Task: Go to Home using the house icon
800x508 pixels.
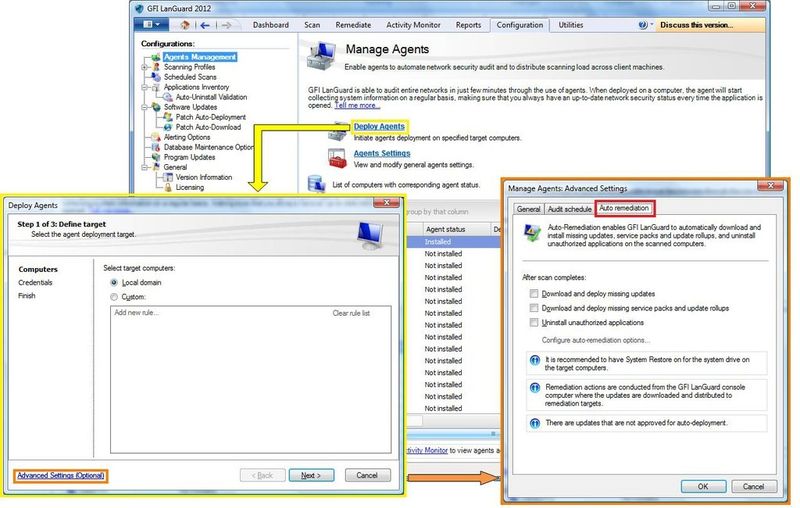Action: point(185,25)
